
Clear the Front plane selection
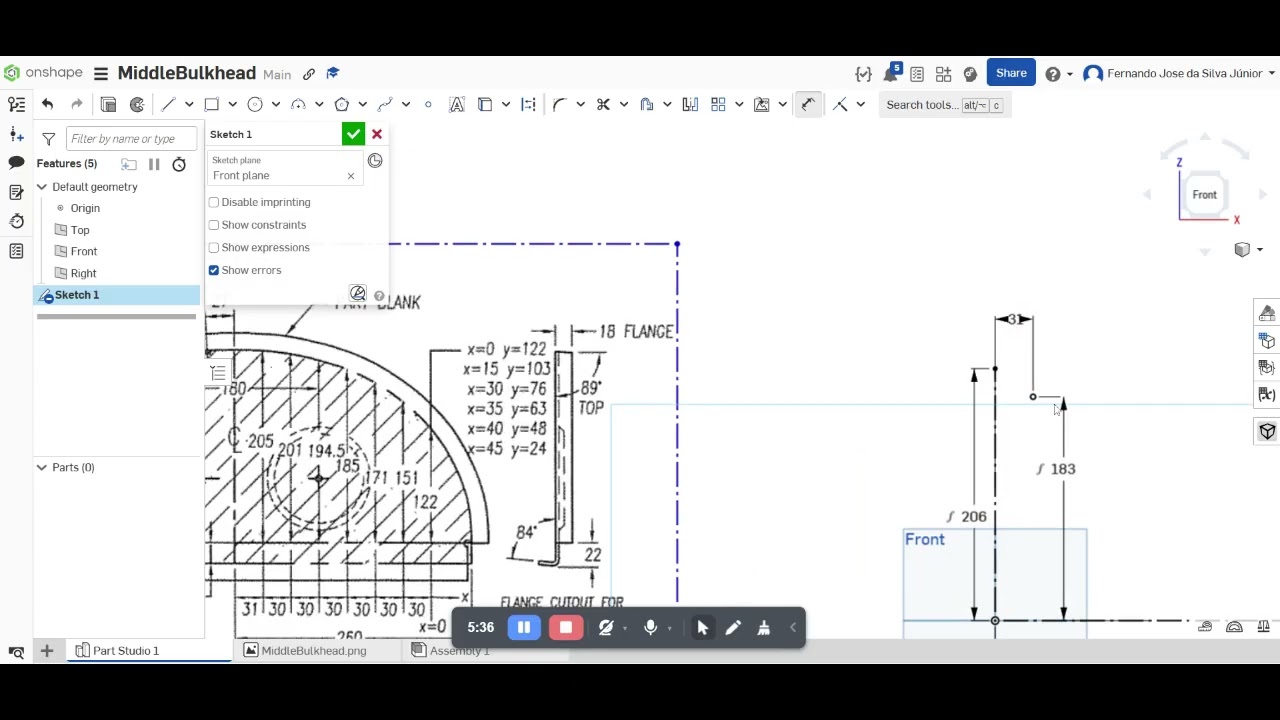(x=351, y=176)
